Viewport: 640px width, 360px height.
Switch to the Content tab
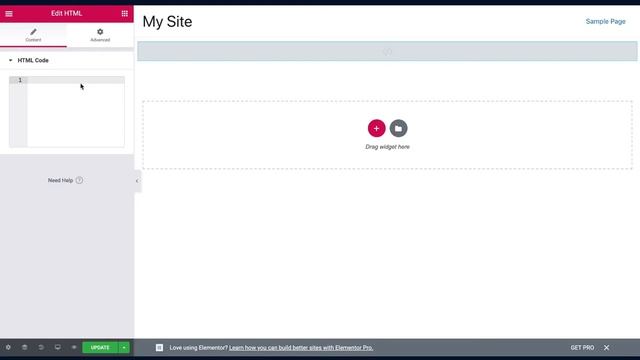click(33, 35)
